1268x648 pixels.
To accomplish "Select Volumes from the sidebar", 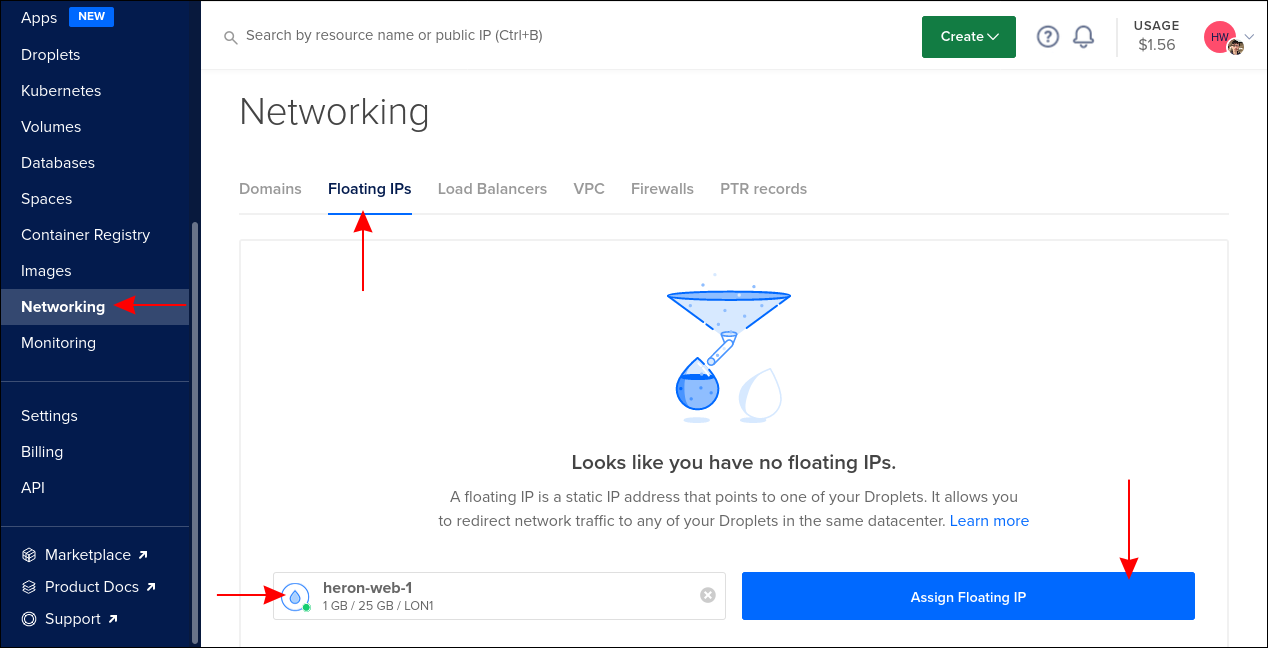I will [51, 127].
